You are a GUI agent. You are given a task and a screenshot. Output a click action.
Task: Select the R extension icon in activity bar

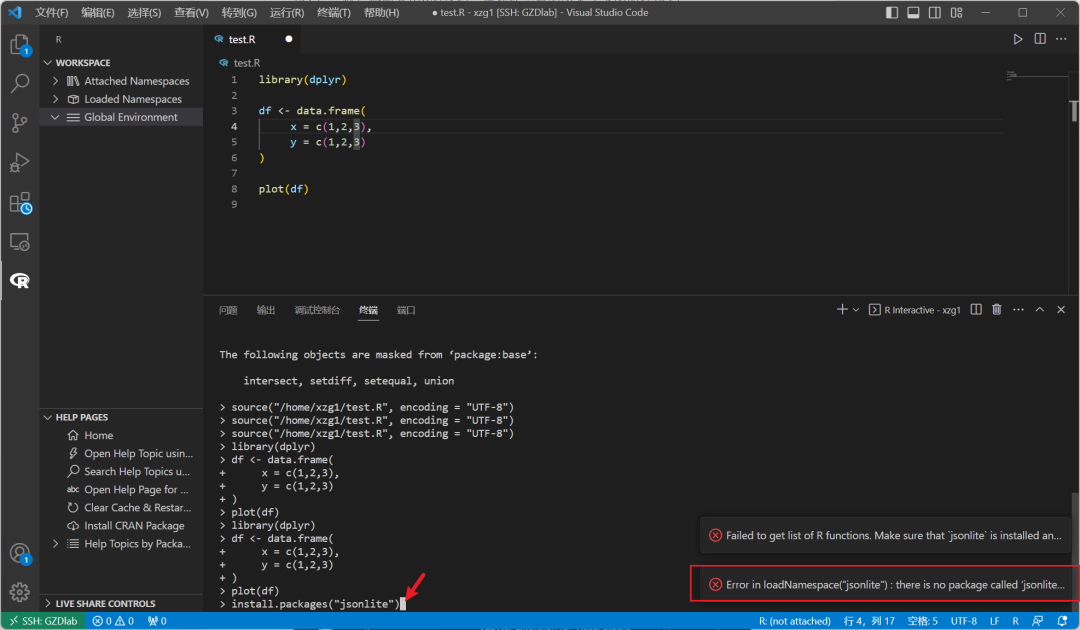(19, 280)
